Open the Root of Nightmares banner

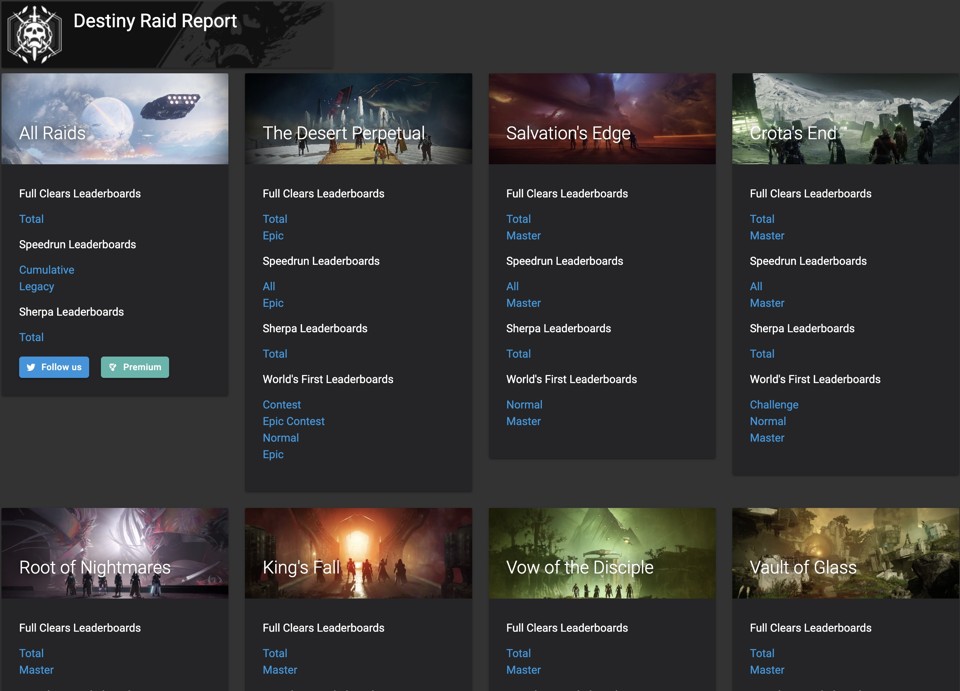pos(114,553)
